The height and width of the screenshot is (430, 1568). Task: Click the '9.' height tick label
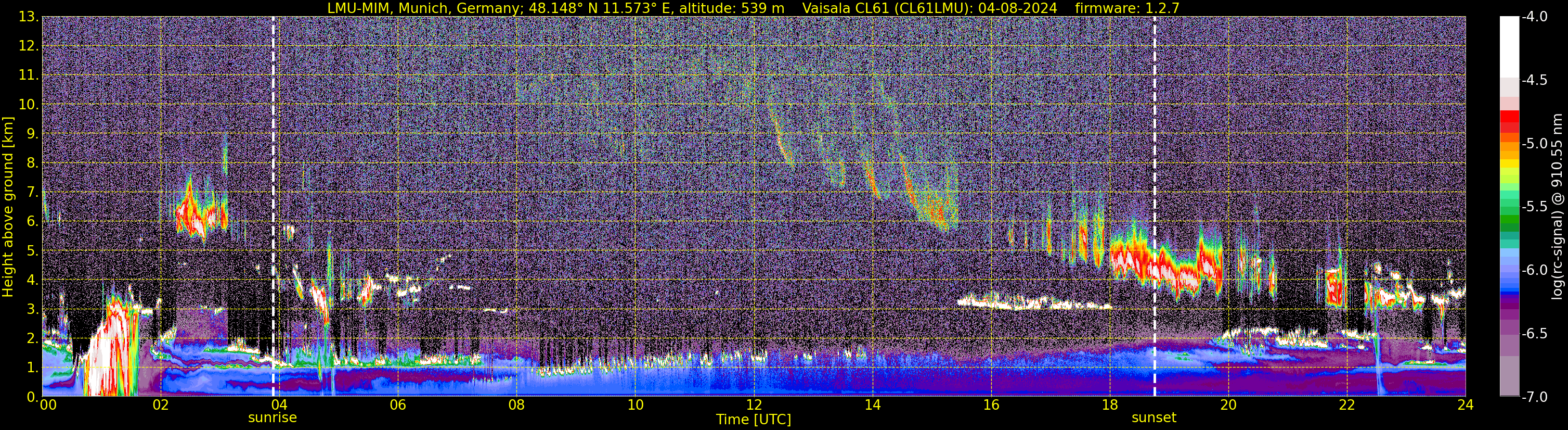coord(32,134)
